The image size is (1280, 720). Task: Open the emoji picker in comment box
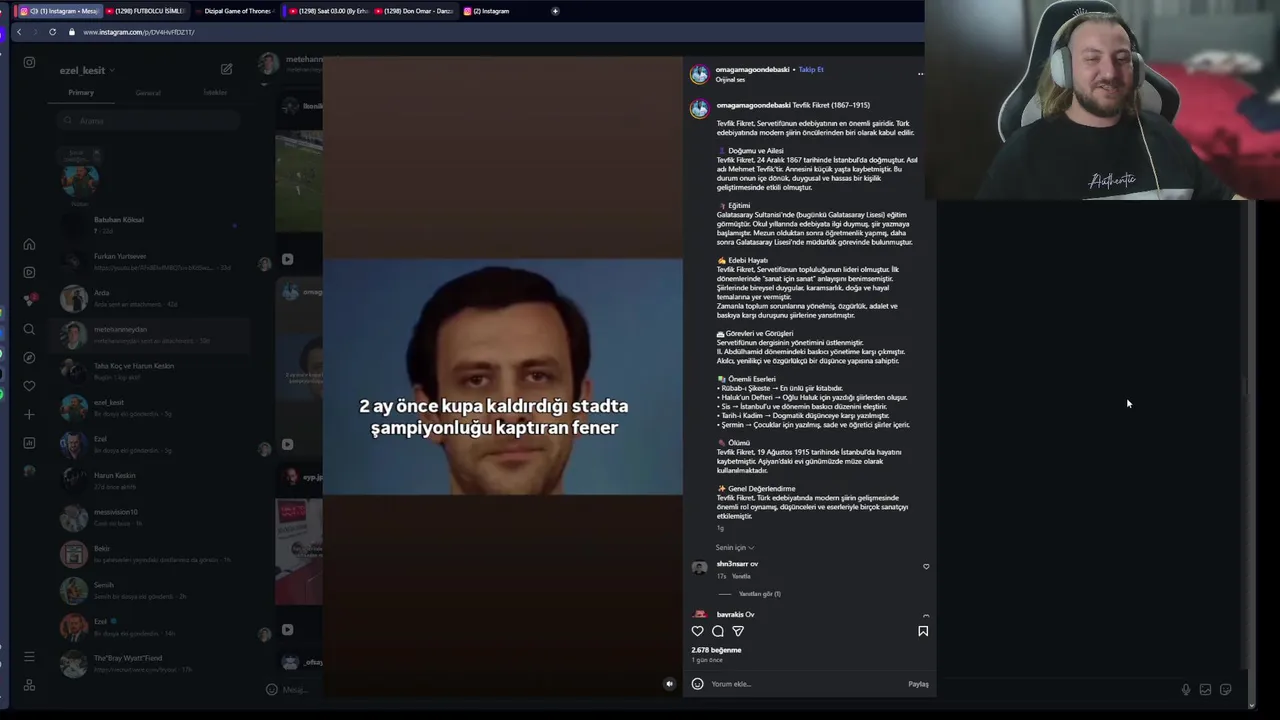click(x=697, y=684)
